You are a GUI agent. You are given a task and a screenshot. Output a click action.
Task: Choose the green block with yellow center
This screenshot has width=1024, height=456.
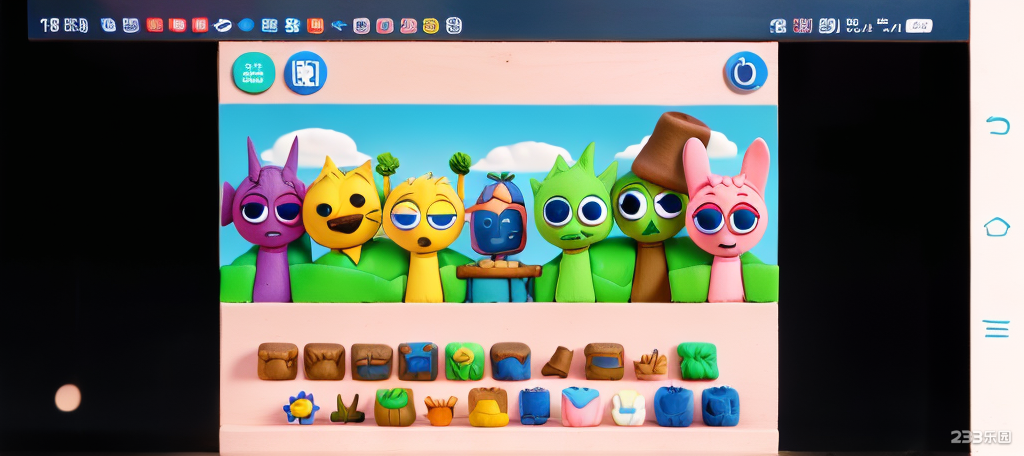coord(464,361)
